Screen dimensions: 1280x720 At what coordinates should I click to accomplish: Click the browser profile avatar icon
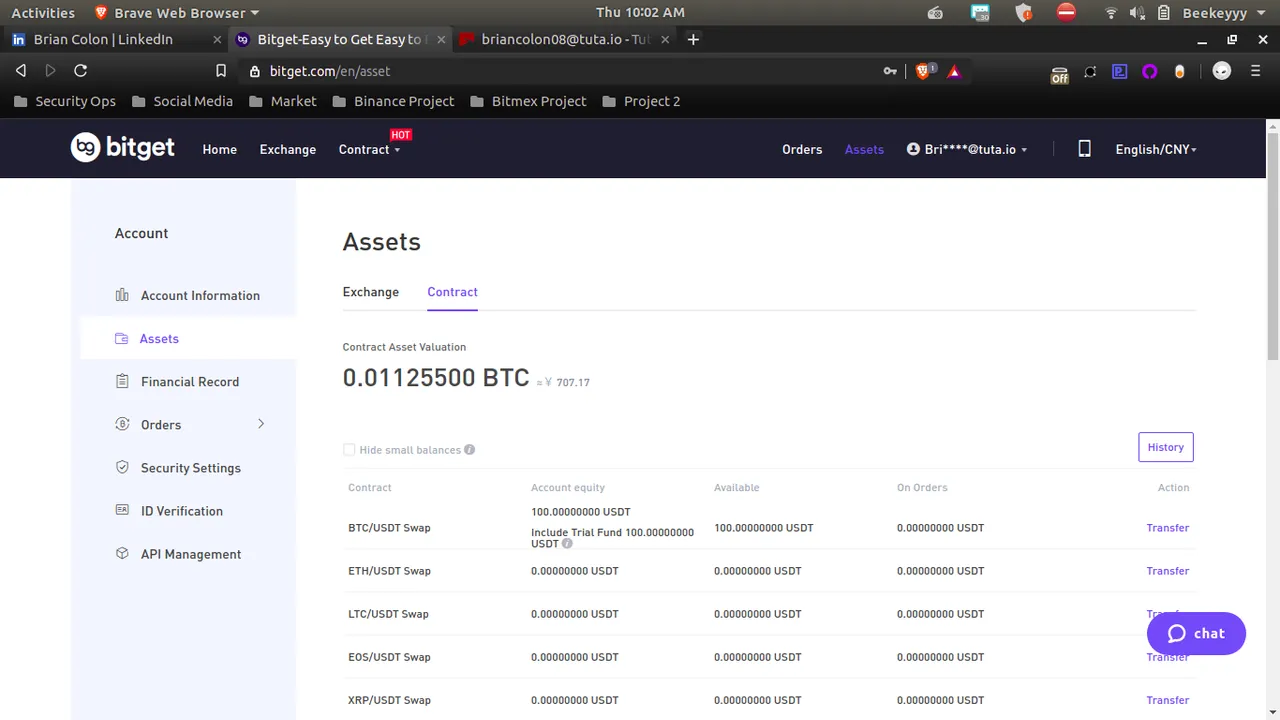click(1222, 71)
